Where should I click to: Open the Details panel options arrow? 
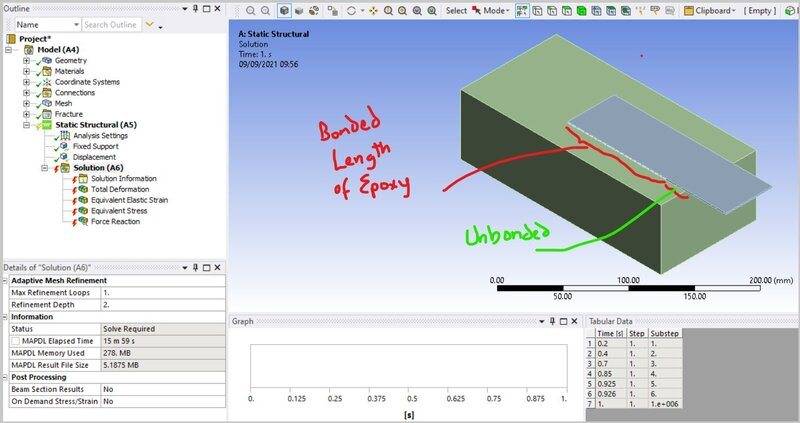click(185, 267)
